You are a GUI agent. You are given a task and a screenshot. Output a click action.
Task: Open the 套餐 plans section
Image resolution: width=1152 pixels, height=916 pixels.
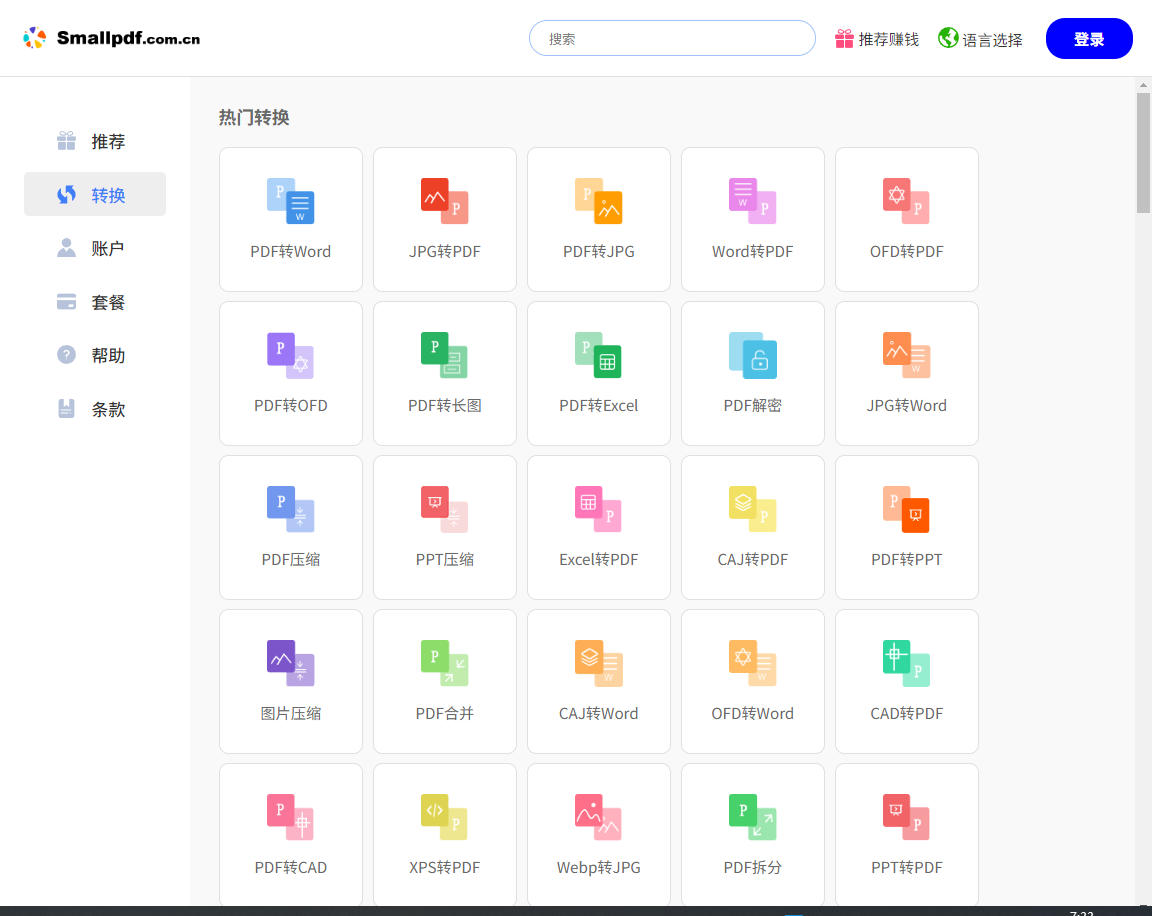pos(95,302)
